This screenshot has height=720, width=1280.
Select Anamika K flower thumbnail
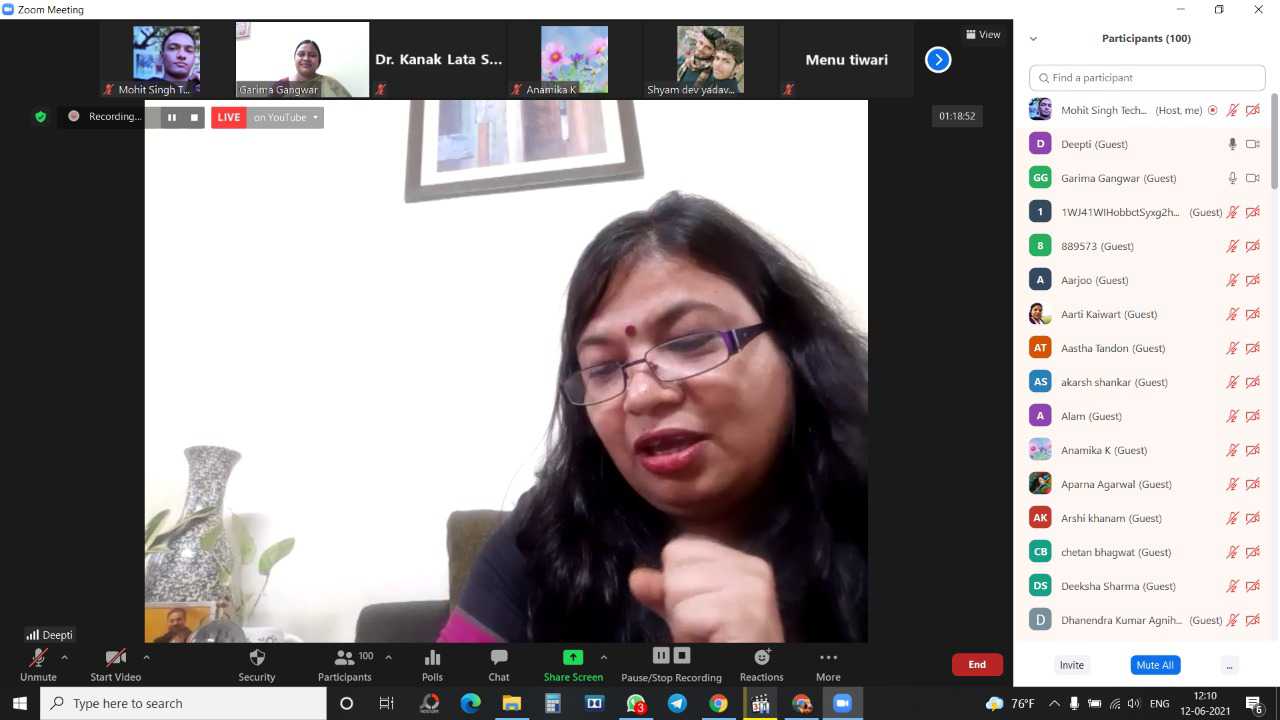[x=574, y=60]
